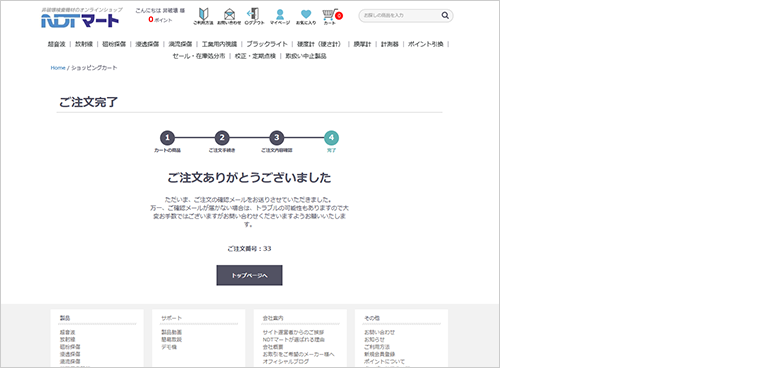The height and width of the screenshot is (368, 780).
Task: Select ポイント引換 menu item
Action: coord(425,44)
